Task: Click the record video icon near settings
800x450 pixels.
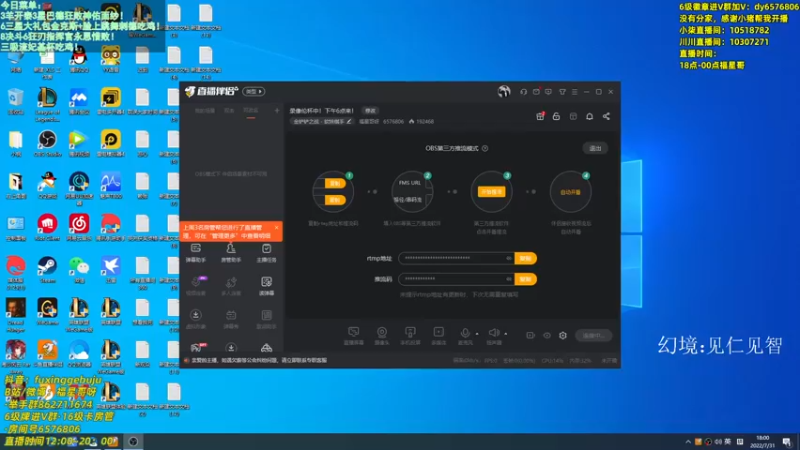Action: coord(530,336)
